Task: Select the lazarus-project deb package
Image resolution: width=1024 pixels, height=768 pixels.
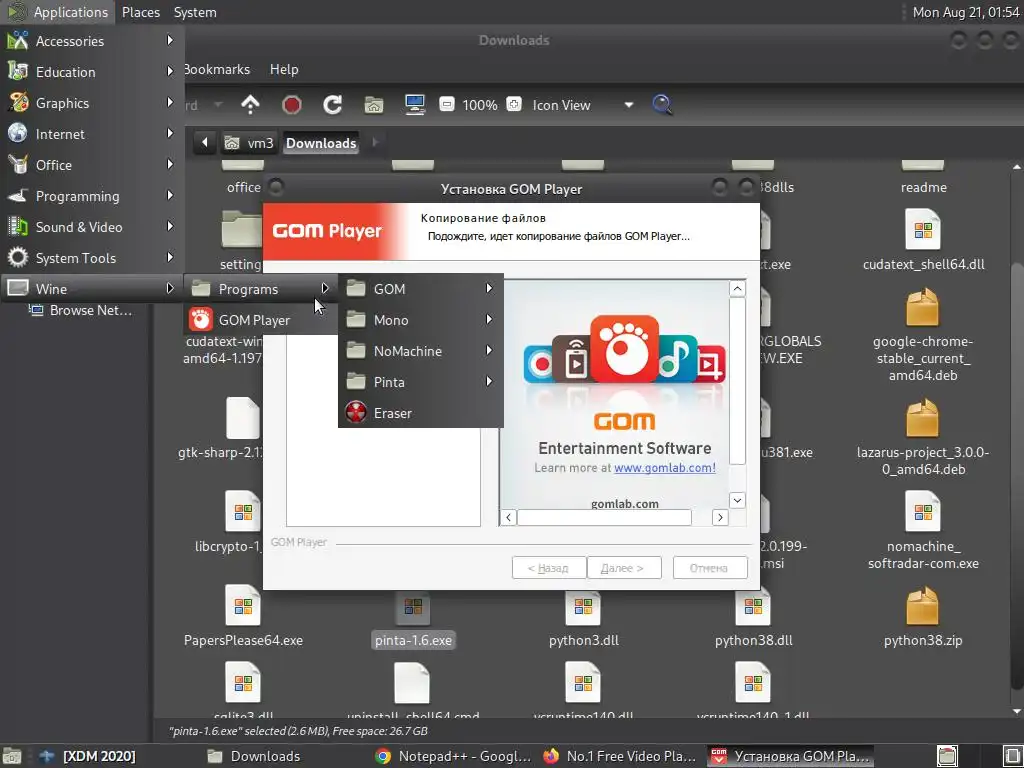Action: [x=923, y=439]
